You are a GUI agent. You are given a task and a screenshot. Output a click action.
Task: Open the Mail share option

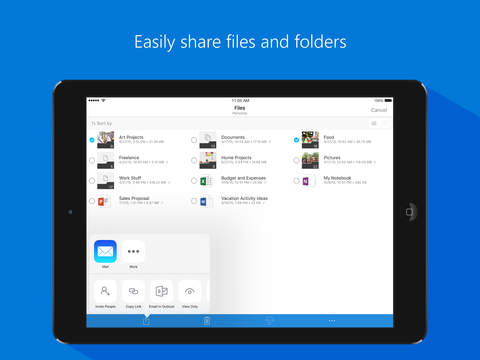click(105, 251)
